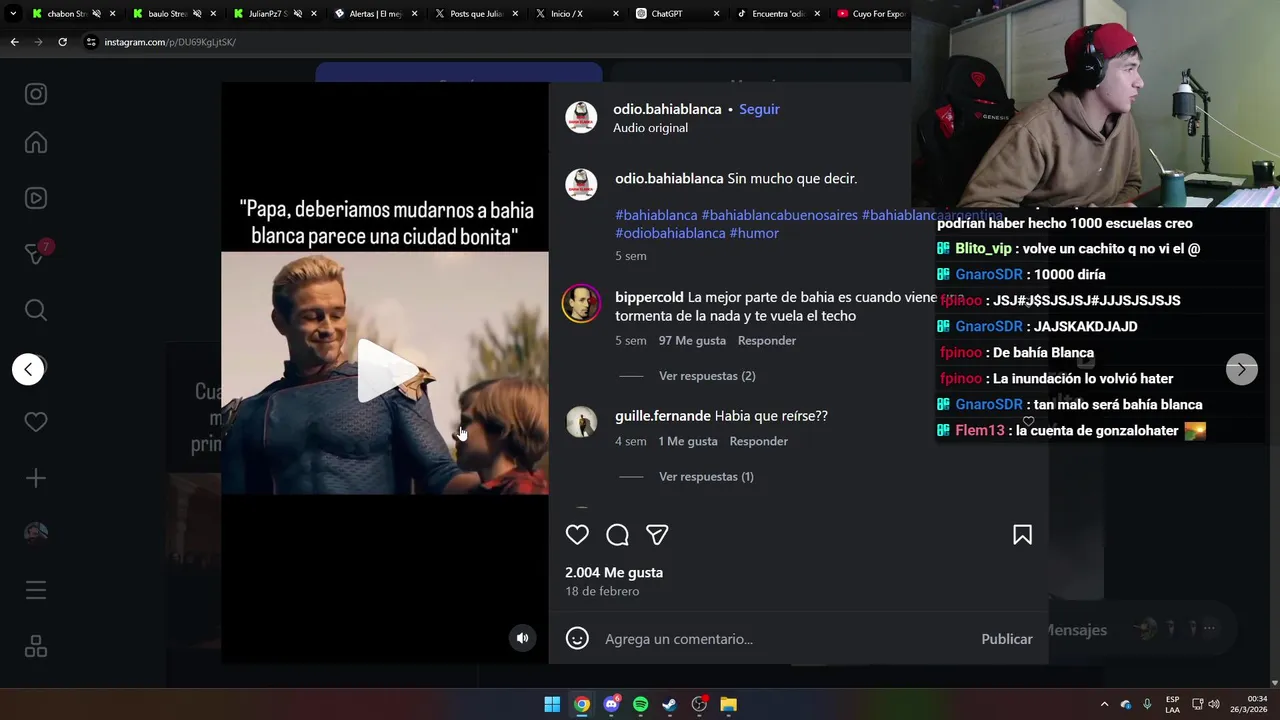This screenshot has width=1280, height=720.
Task: Share post with paper-plane icon
Action: pyautogui.click(x=657, y=535)
